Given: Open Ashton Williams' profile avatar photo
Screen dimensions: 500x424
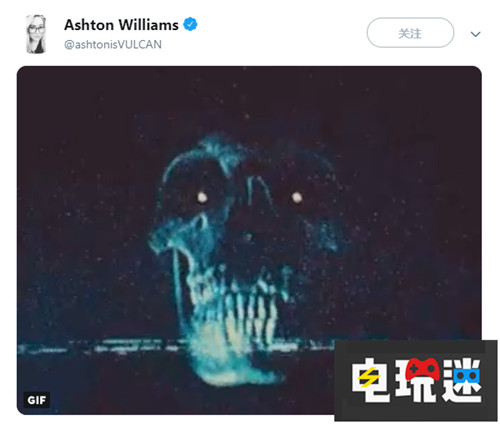Looking at the screenshot, I should pos(36,34).
